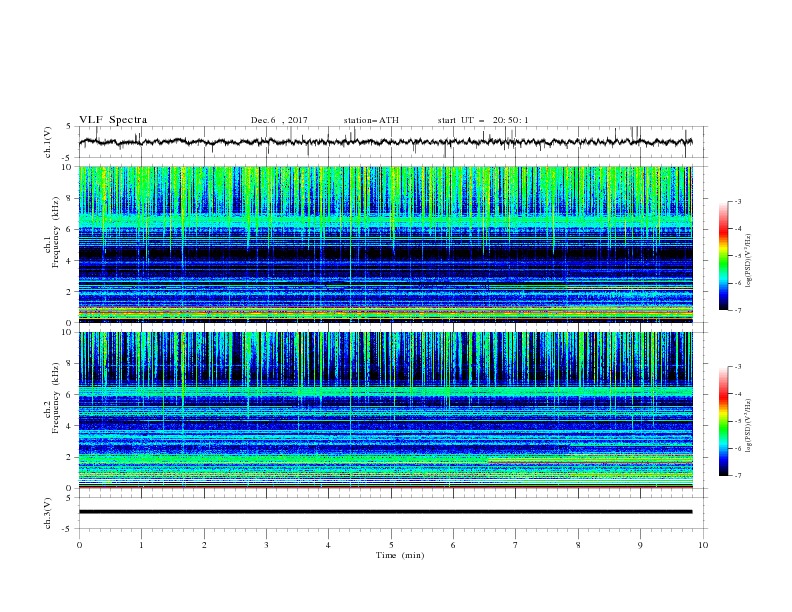
Task: Click the log(PSD) label beside ch.1 colorbar
Action: 748,261
